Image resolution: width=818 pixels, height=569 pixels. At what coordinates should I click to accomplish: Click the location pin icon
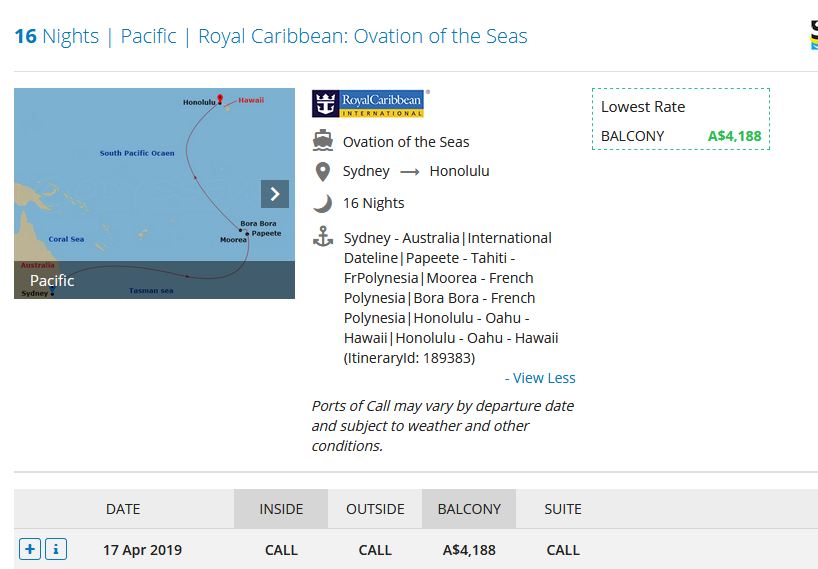[x=323, y=172]
